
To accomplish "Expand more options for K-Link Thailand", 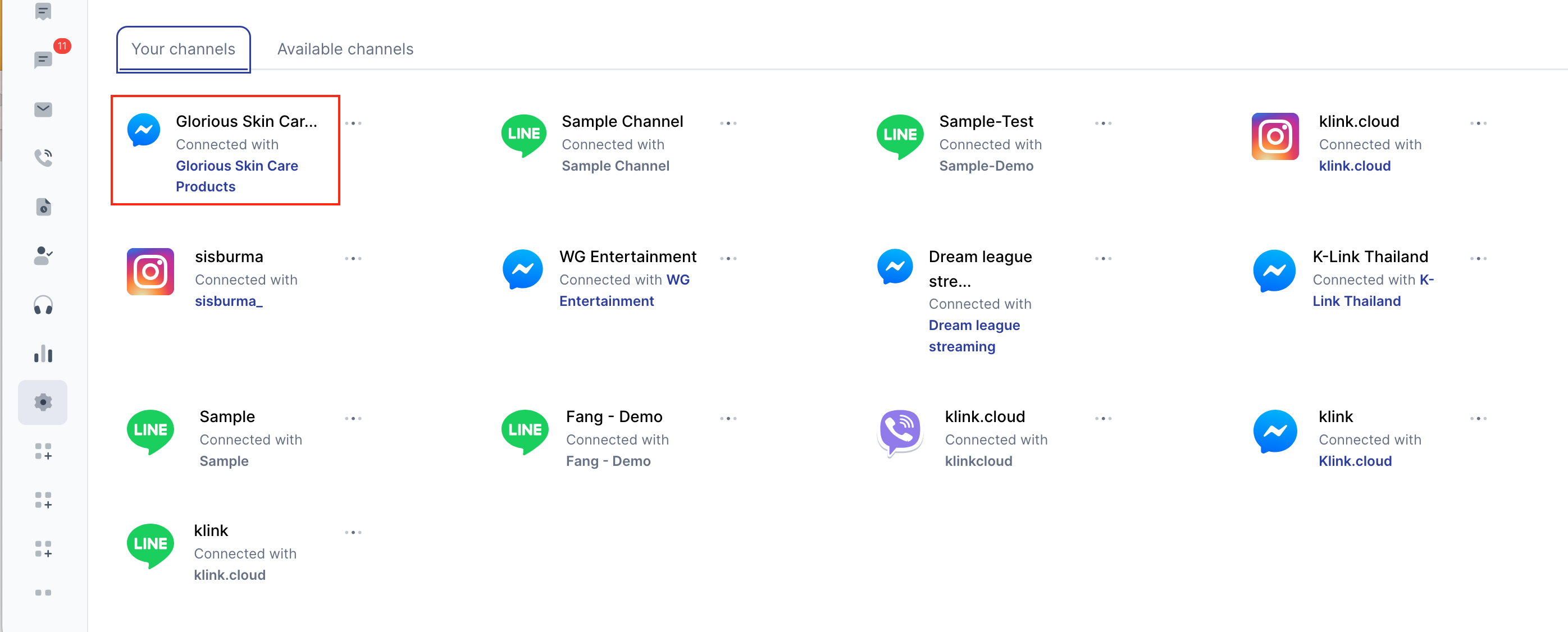I will pyautogui.click(x=1478, y=259).
